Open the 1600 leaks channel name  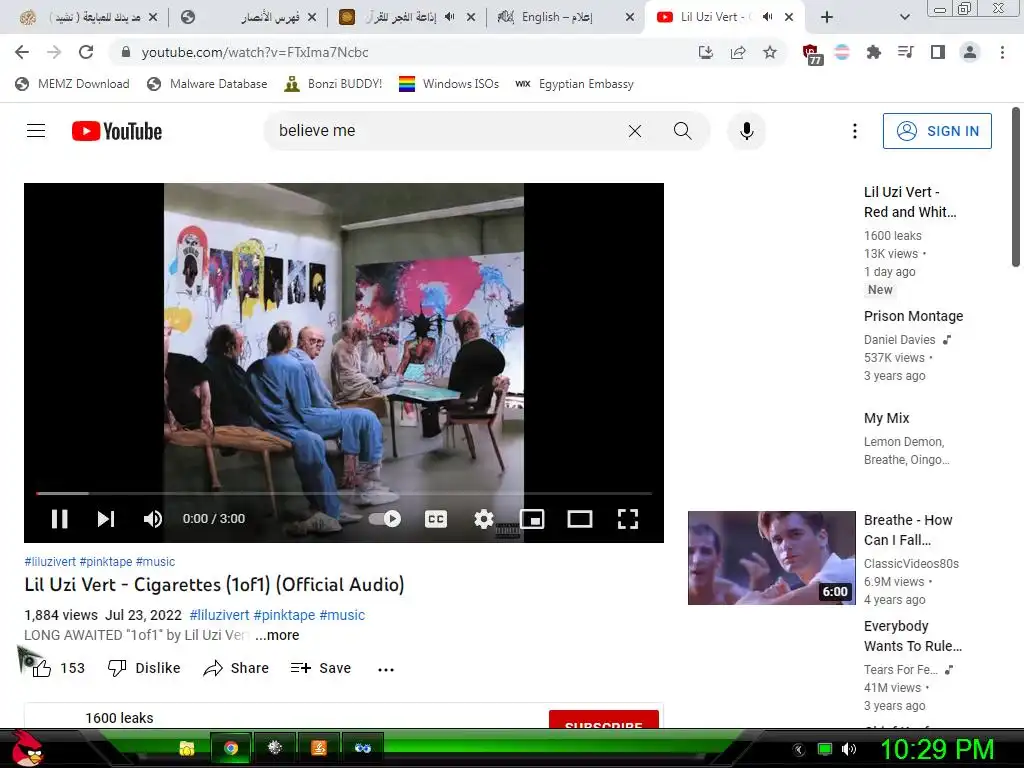pyautogui.click(x=120, y=718)
